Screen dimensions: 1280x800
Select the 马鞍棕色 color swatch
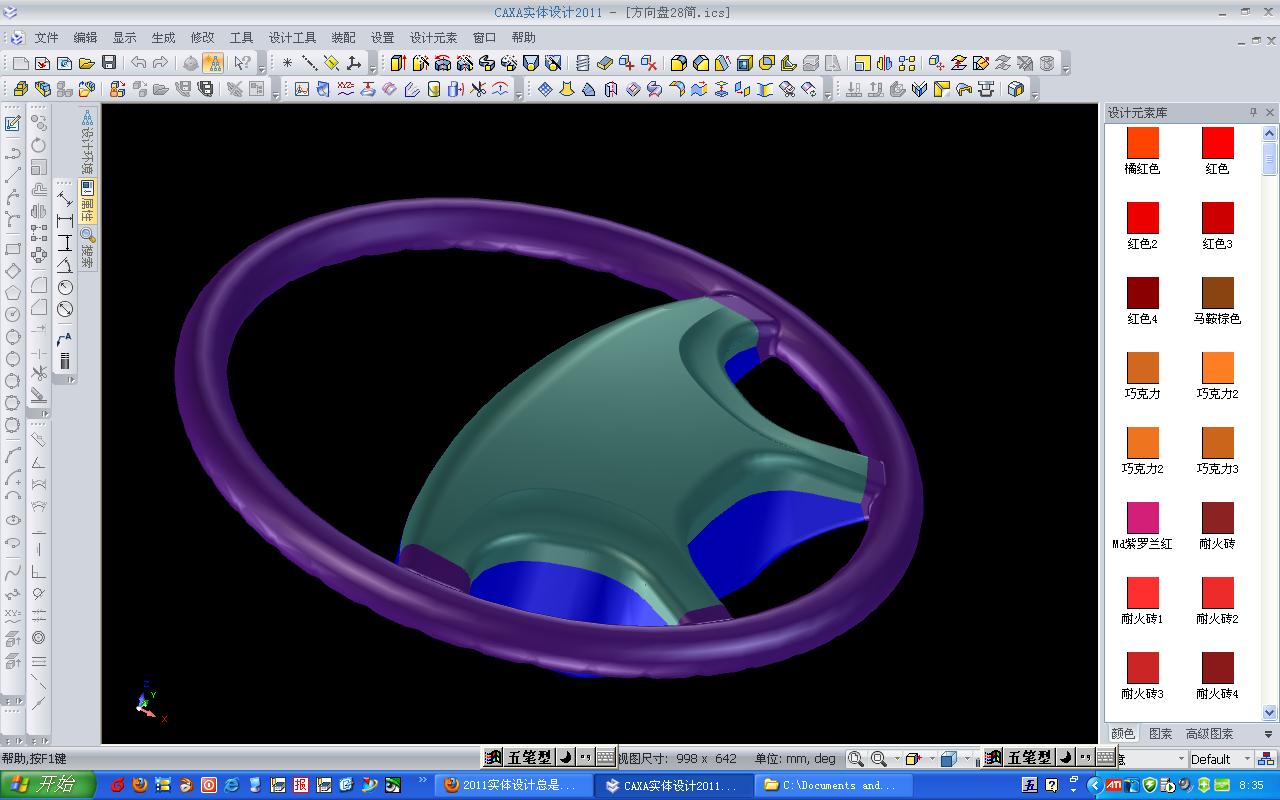coord(1217,294)
